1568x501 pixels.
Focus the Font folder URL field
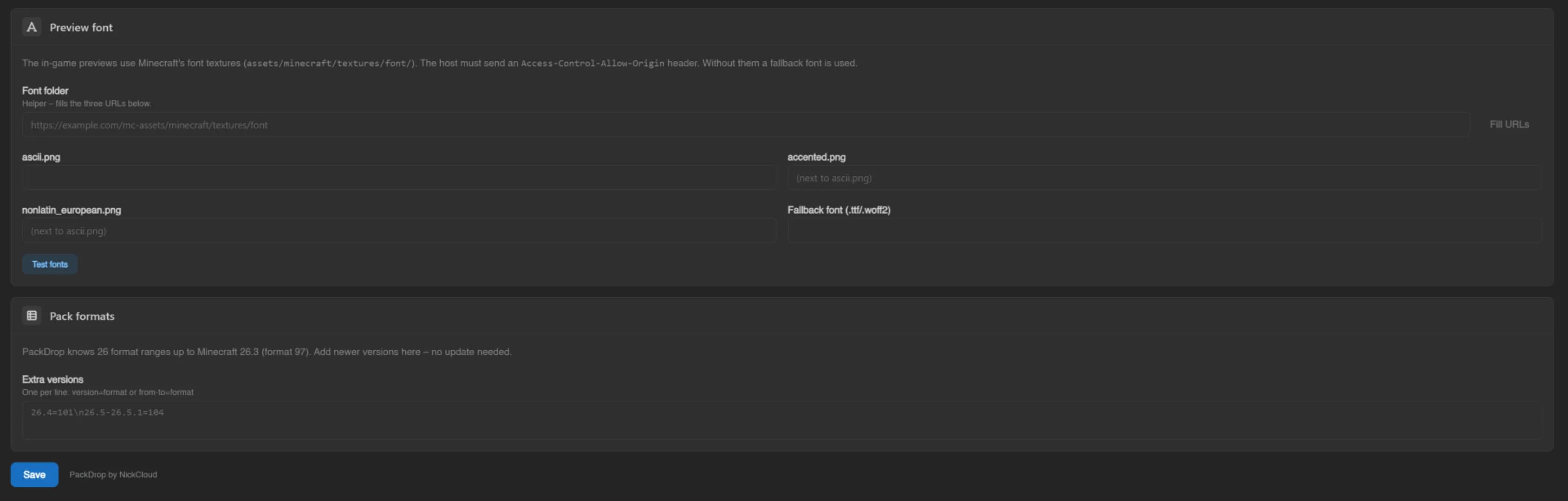(746, 125)
